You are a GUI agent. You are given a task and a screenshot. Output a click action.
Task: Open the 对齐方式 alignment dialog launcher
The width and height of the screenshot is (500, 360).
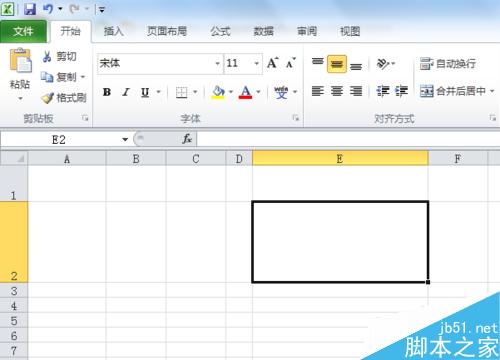point(493,117)
